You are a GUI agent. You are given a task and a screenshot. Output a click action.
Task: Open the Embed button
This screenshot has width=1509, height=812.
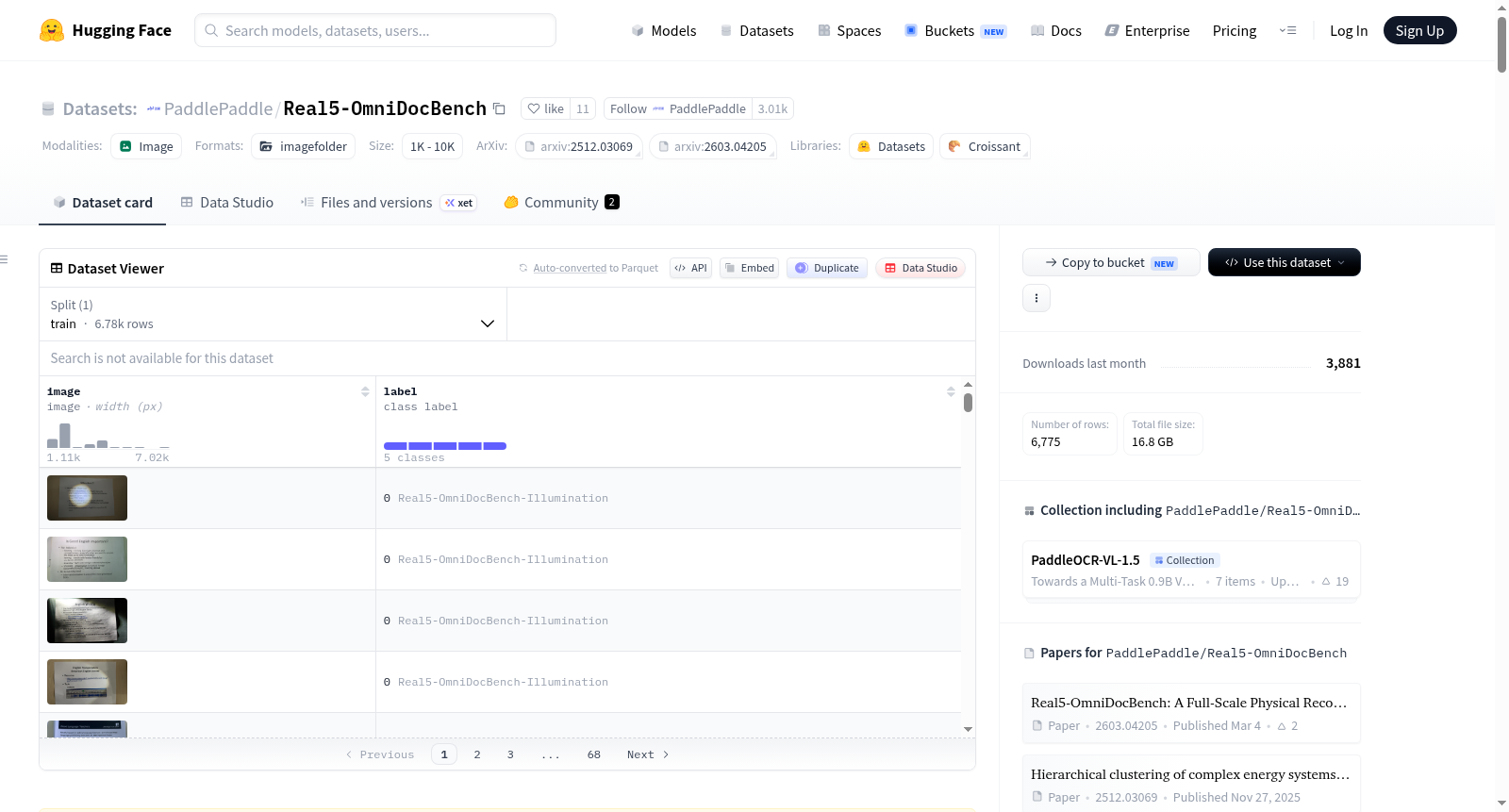[x=750, y=268]
